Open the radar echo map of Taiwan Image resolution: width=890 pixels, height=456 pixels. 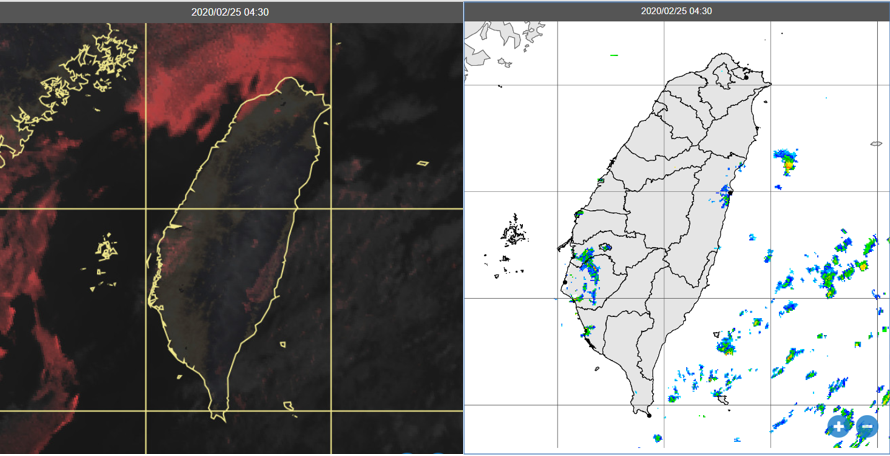[x=677, y=237]
